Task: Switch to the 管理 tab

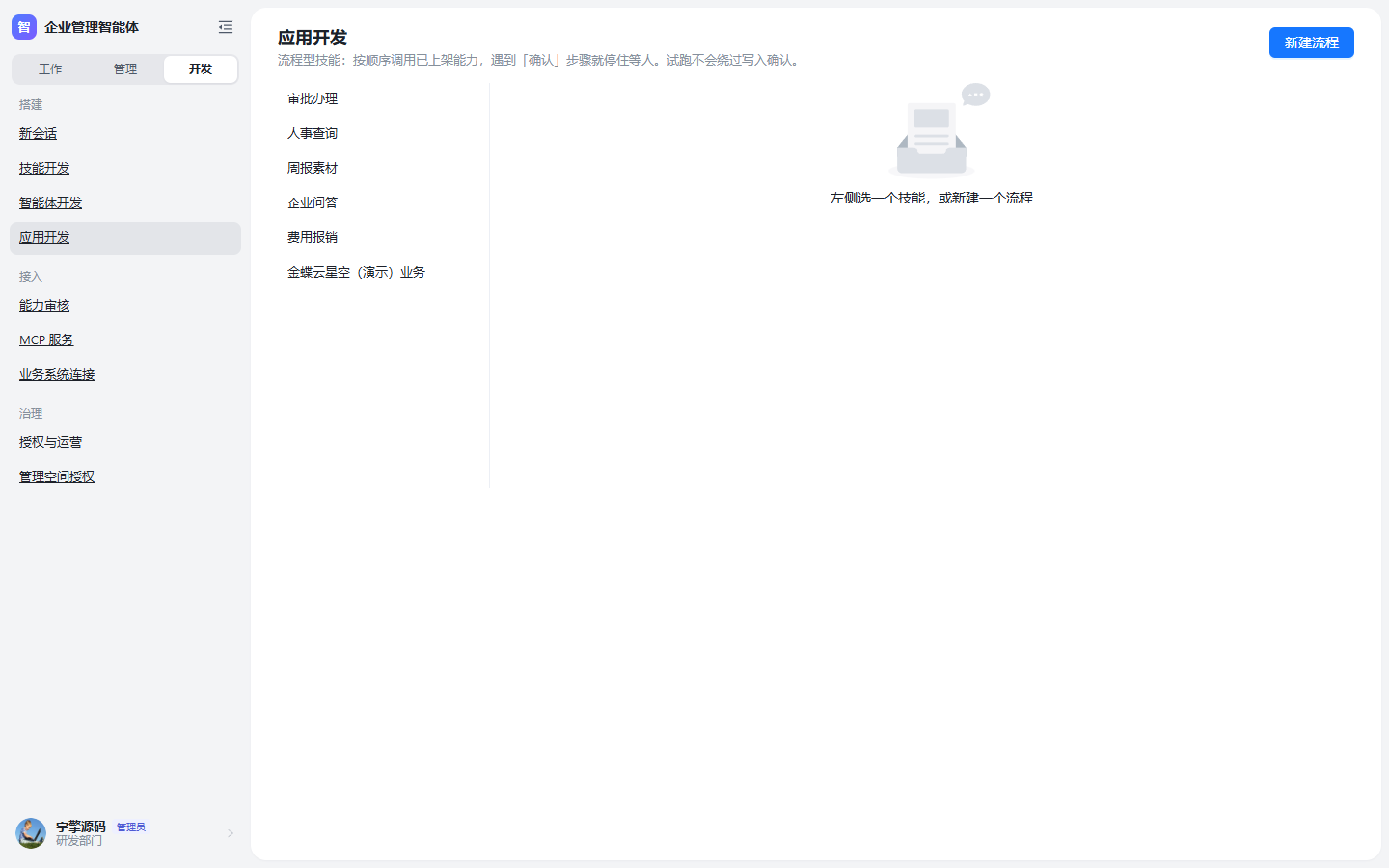Action: click(125, 69)
